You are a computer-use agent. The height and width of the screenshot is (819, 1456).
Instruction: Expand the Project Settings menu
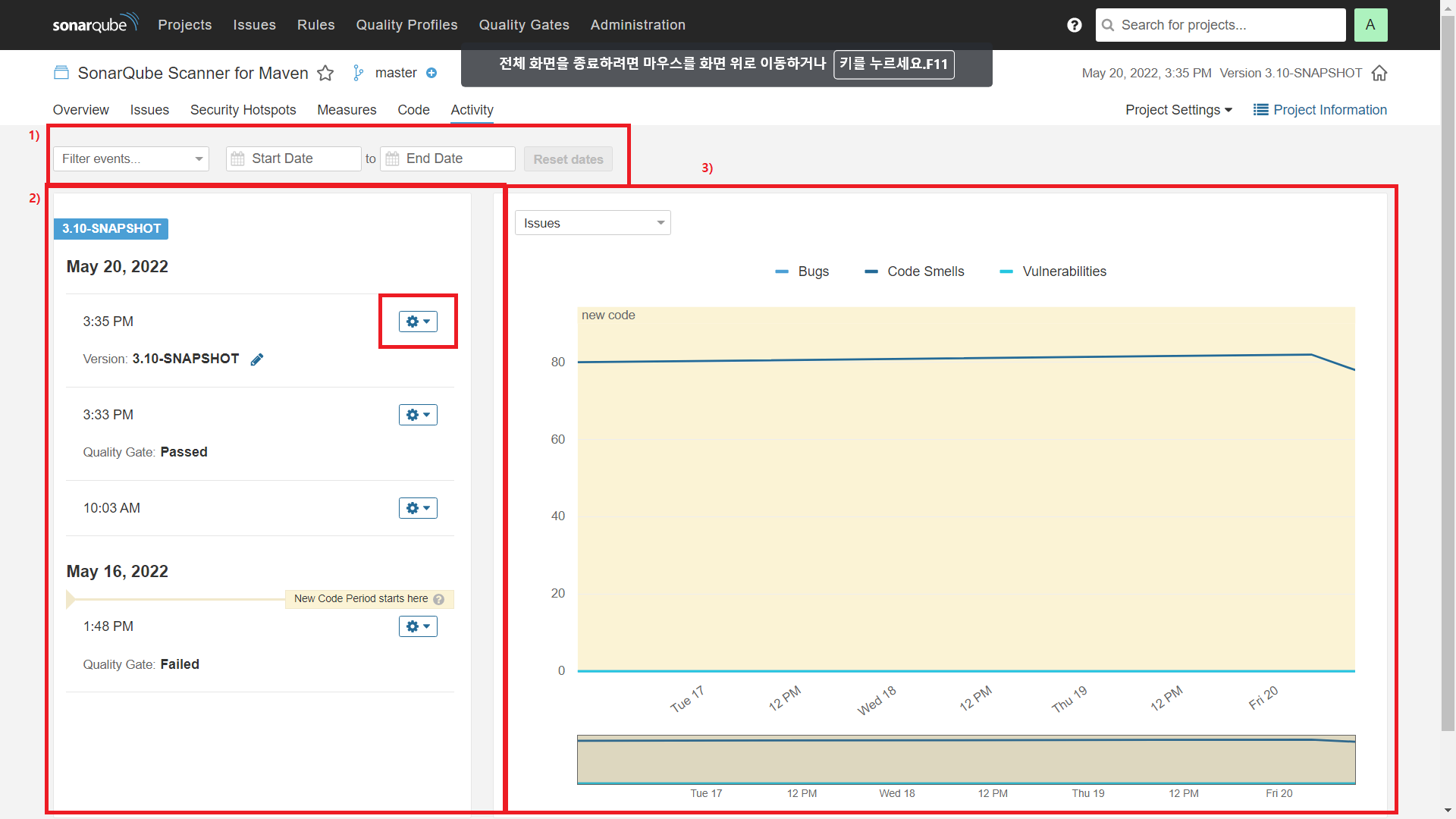pos(1178,110)
